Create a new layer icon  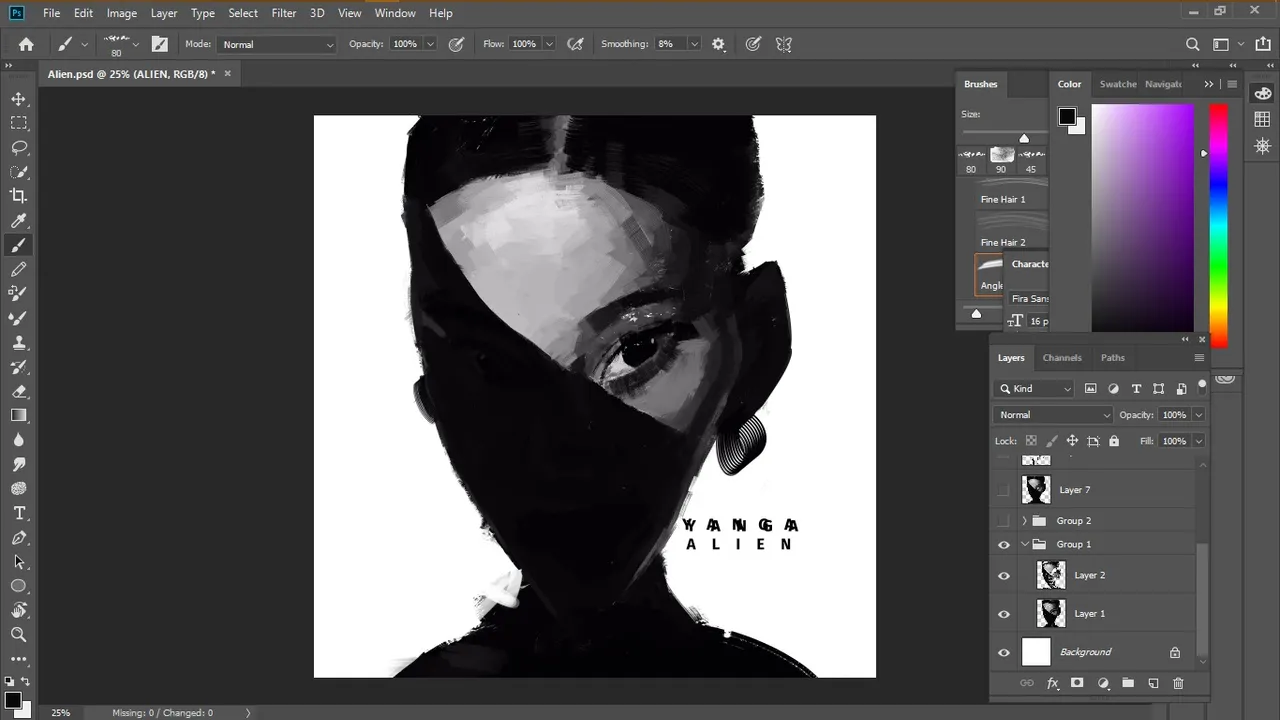1153,683
